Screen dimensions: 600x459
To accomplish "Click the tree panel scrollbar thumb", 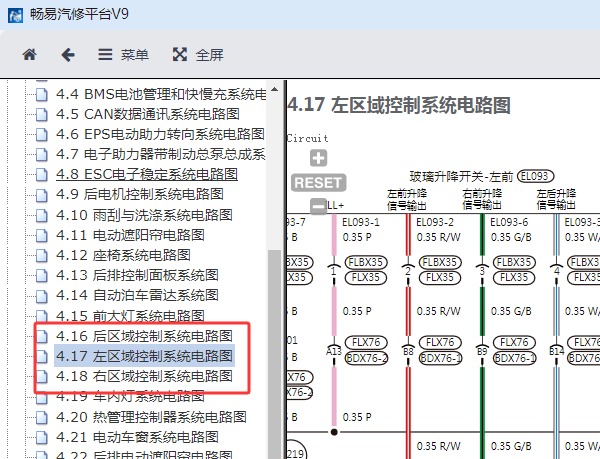I will pyautogui.click(x=274, y=354).
